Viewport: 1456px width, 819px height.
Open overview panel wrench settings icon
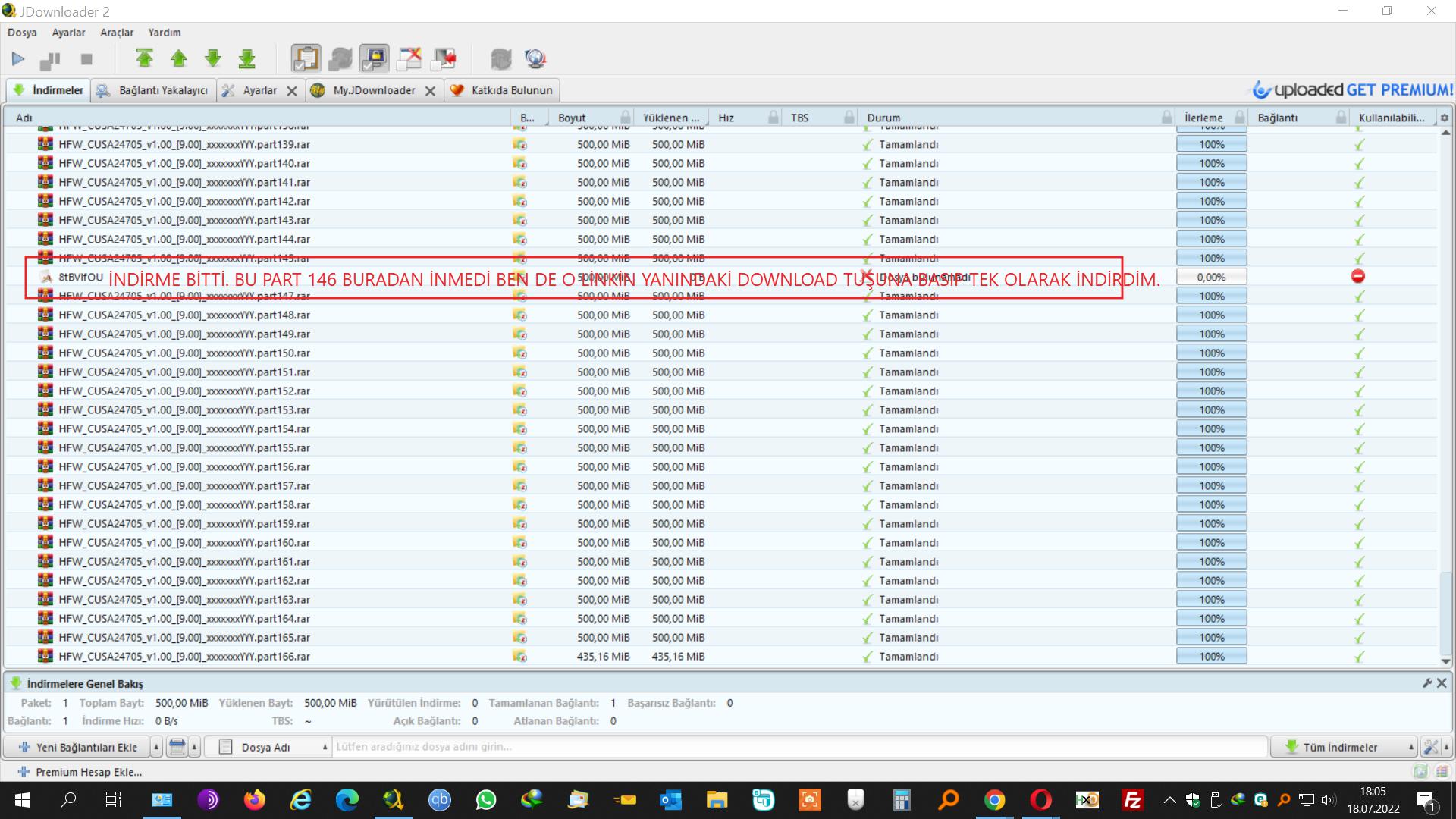coord(1427,683)
